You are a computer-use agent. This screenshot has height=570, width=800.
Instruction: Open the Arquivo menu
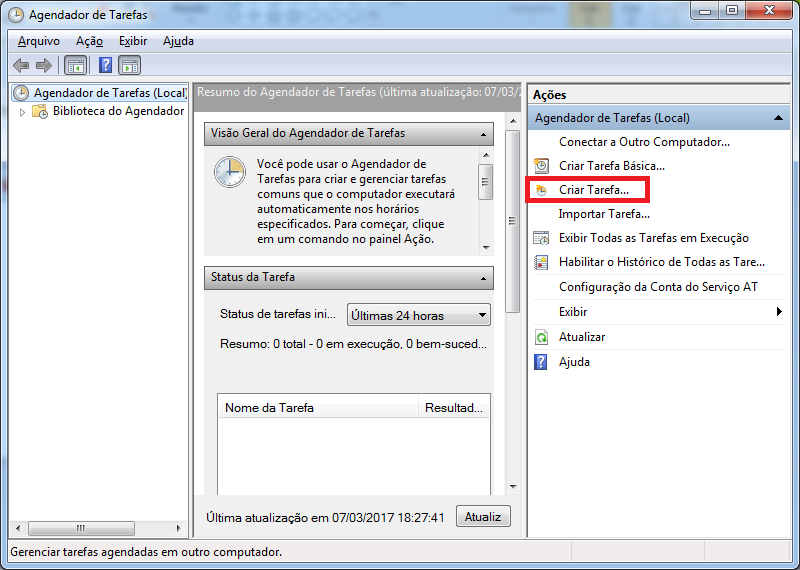pyautogui.click(x=39, y=41)
